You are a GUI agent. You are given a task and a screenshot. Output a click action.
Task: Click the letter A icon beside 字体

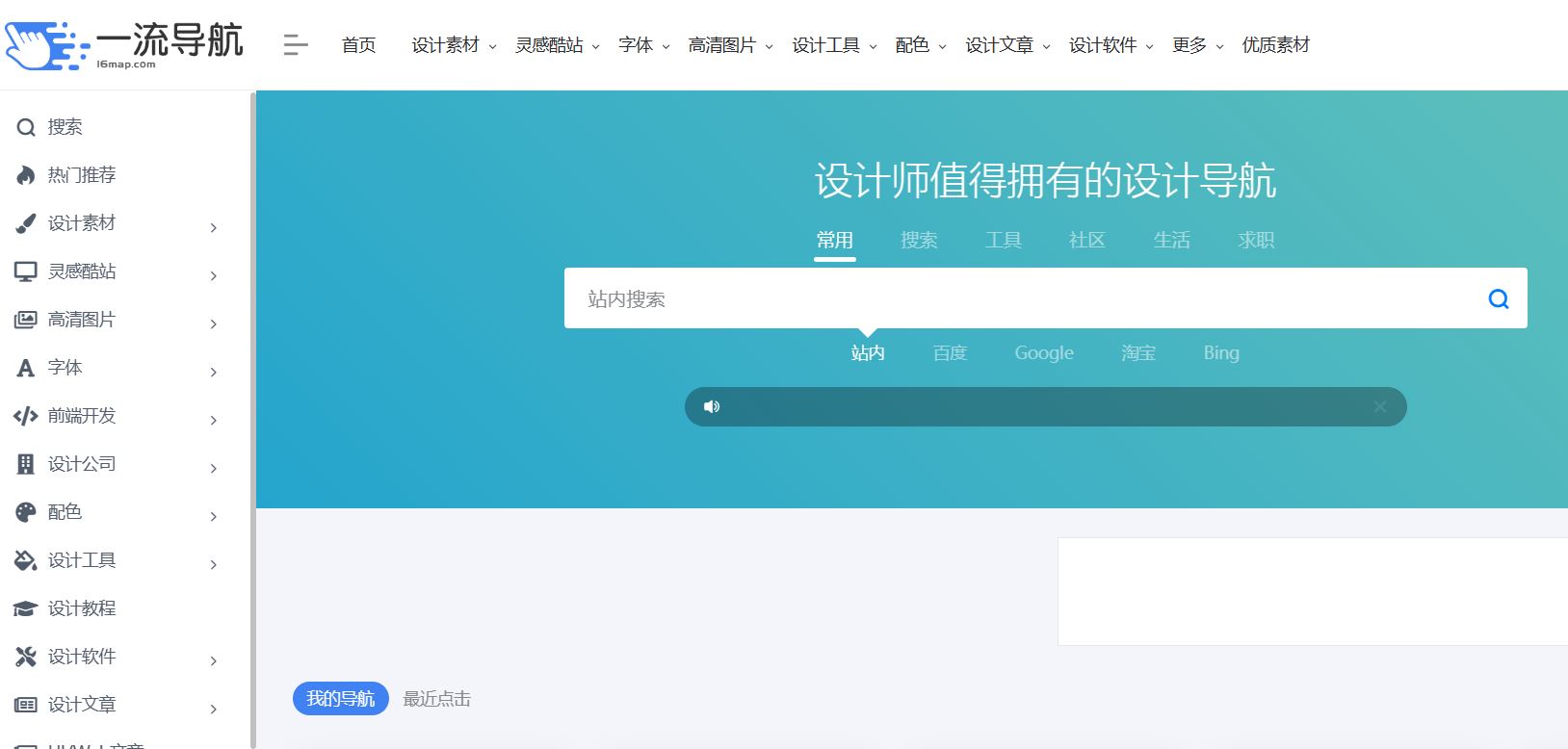(26, 368)
